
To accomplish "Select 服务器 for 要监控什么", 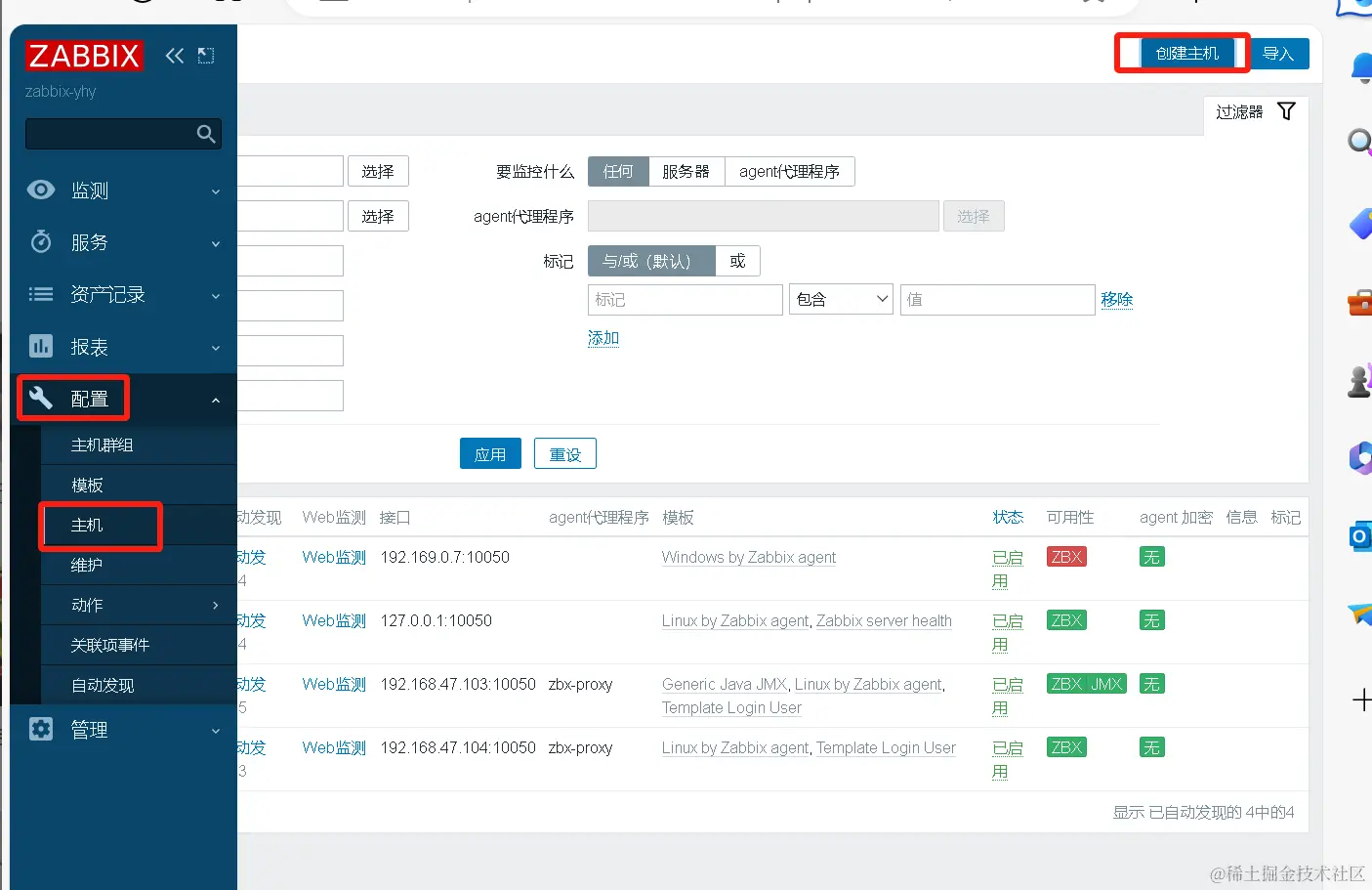I will pos(686,172).
